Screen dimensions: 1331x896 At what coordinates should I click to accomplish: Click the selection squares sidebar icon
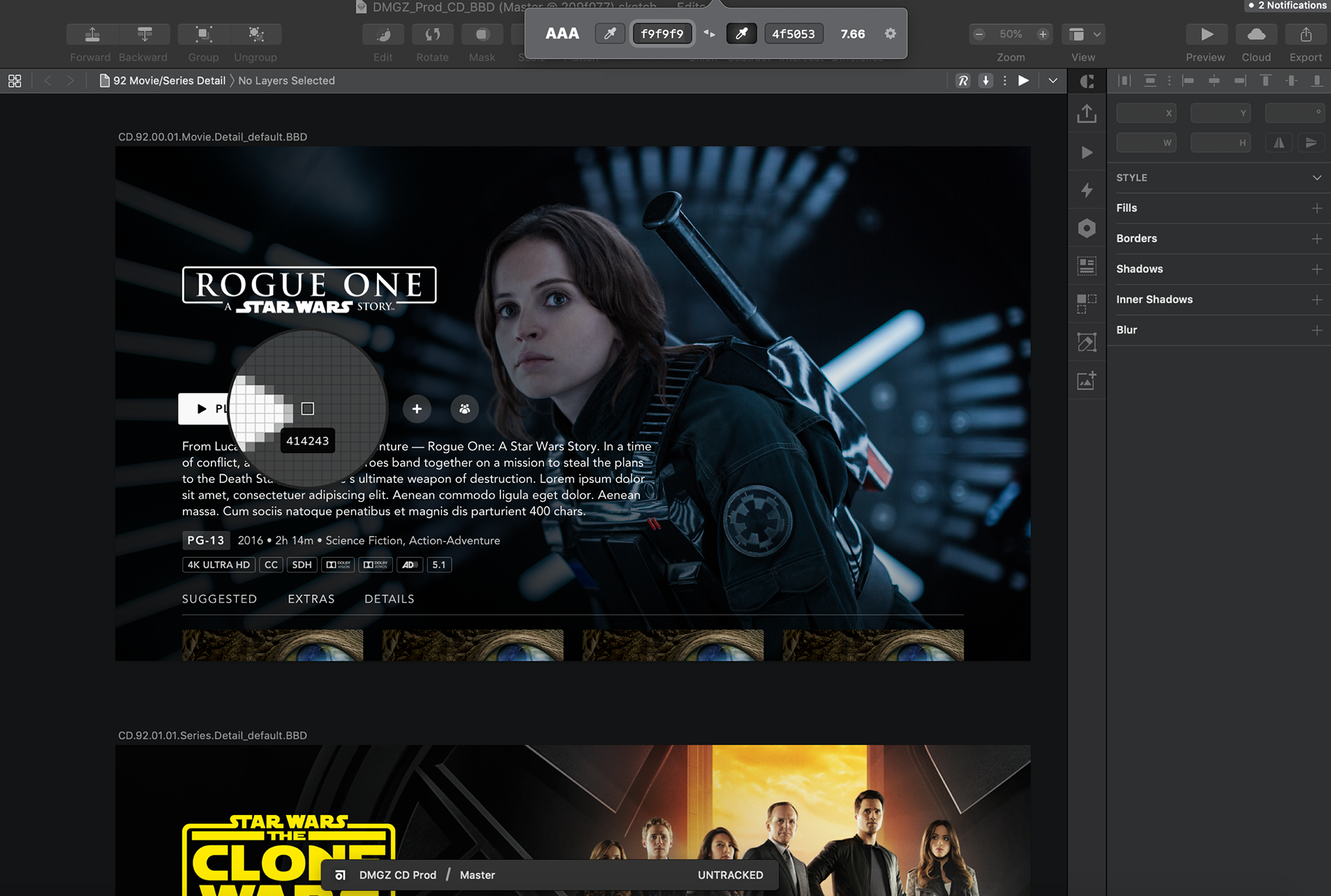[x=1087, y=304]
